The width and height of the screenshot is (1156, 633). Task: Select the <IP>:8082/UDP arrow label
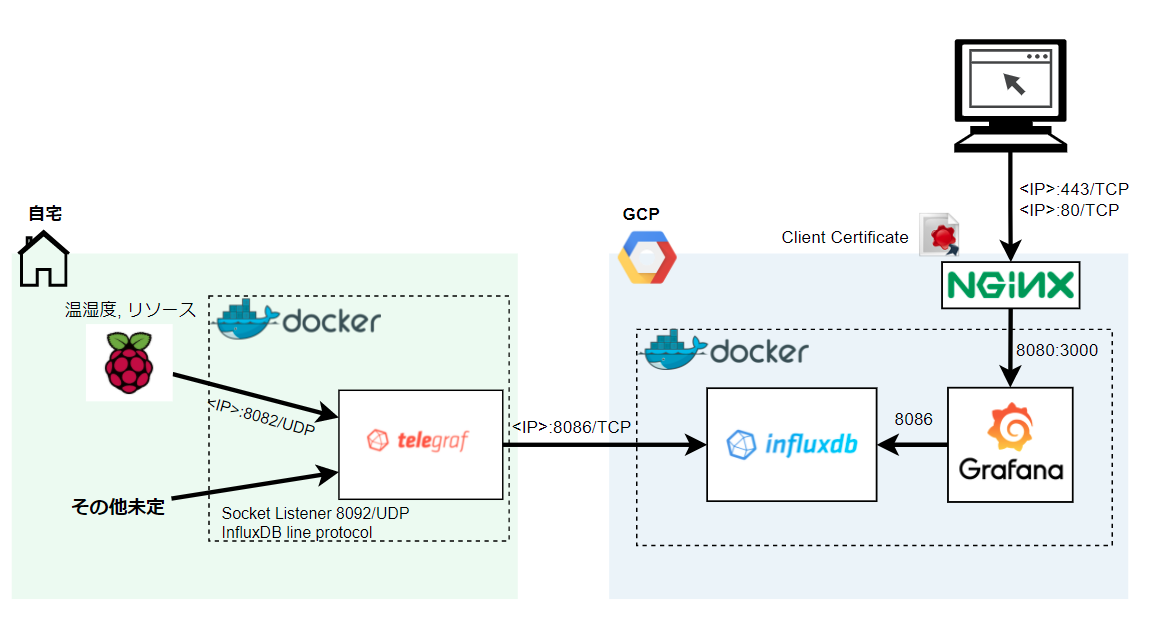point(261,417)
